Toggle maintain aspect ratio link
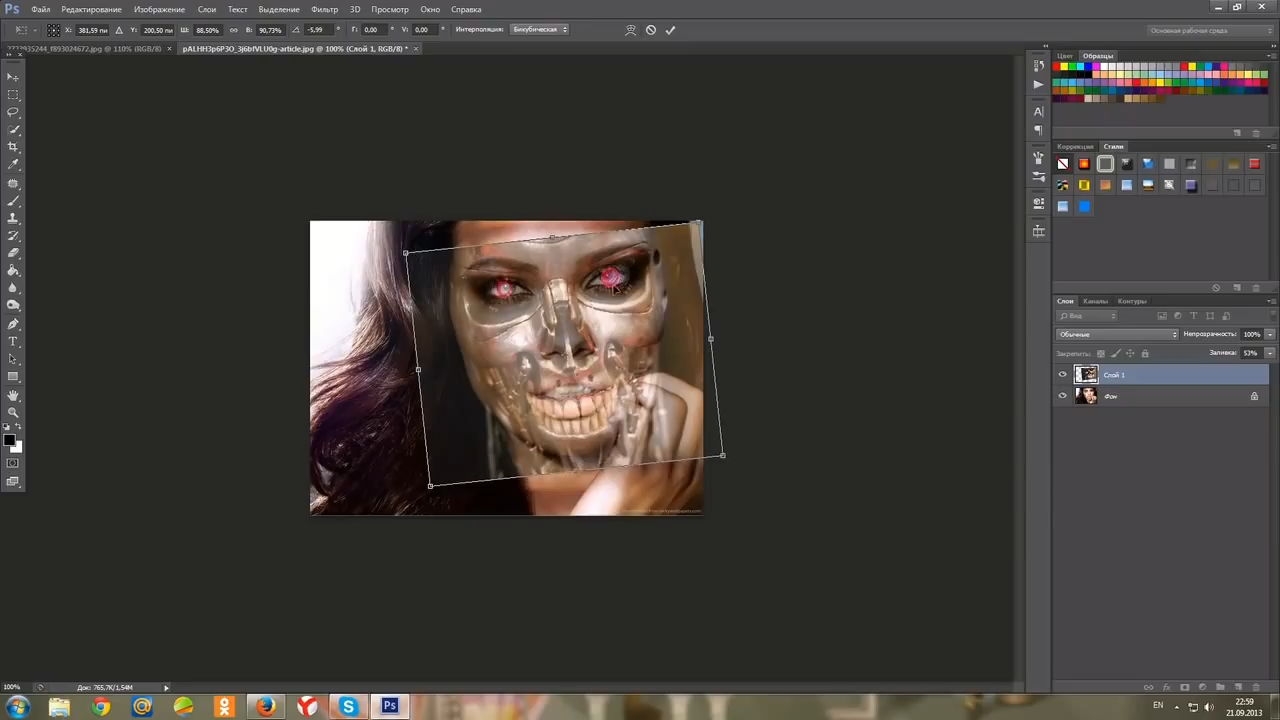Screen dimensions: 1280x720 (234, 30)
